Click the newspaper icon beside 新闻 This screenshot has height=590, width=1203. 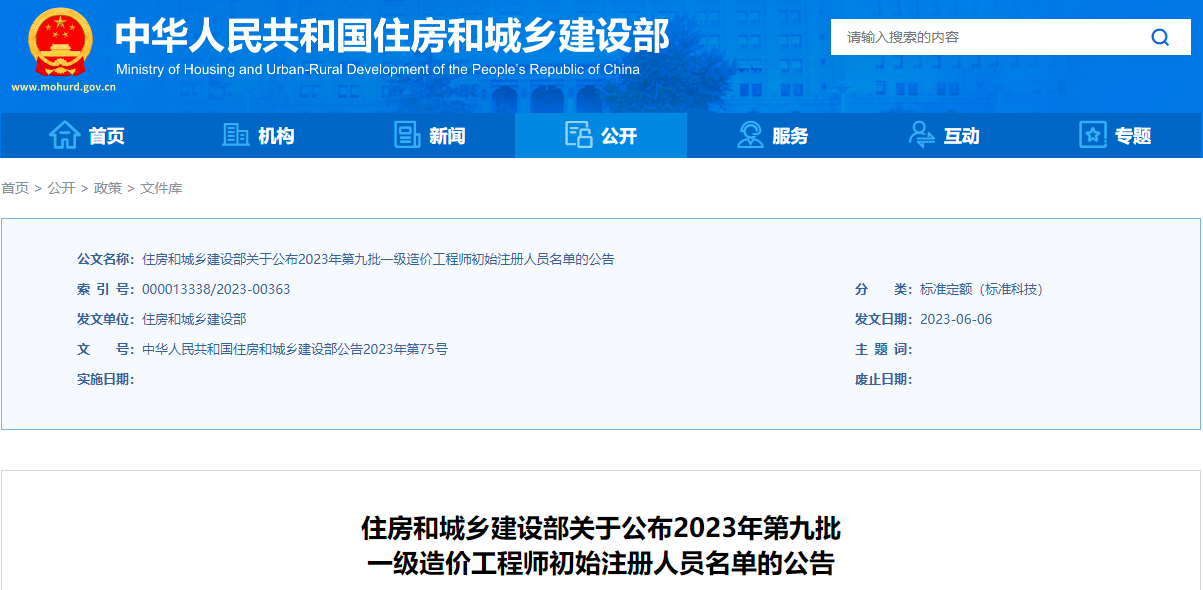coord(407,135)
